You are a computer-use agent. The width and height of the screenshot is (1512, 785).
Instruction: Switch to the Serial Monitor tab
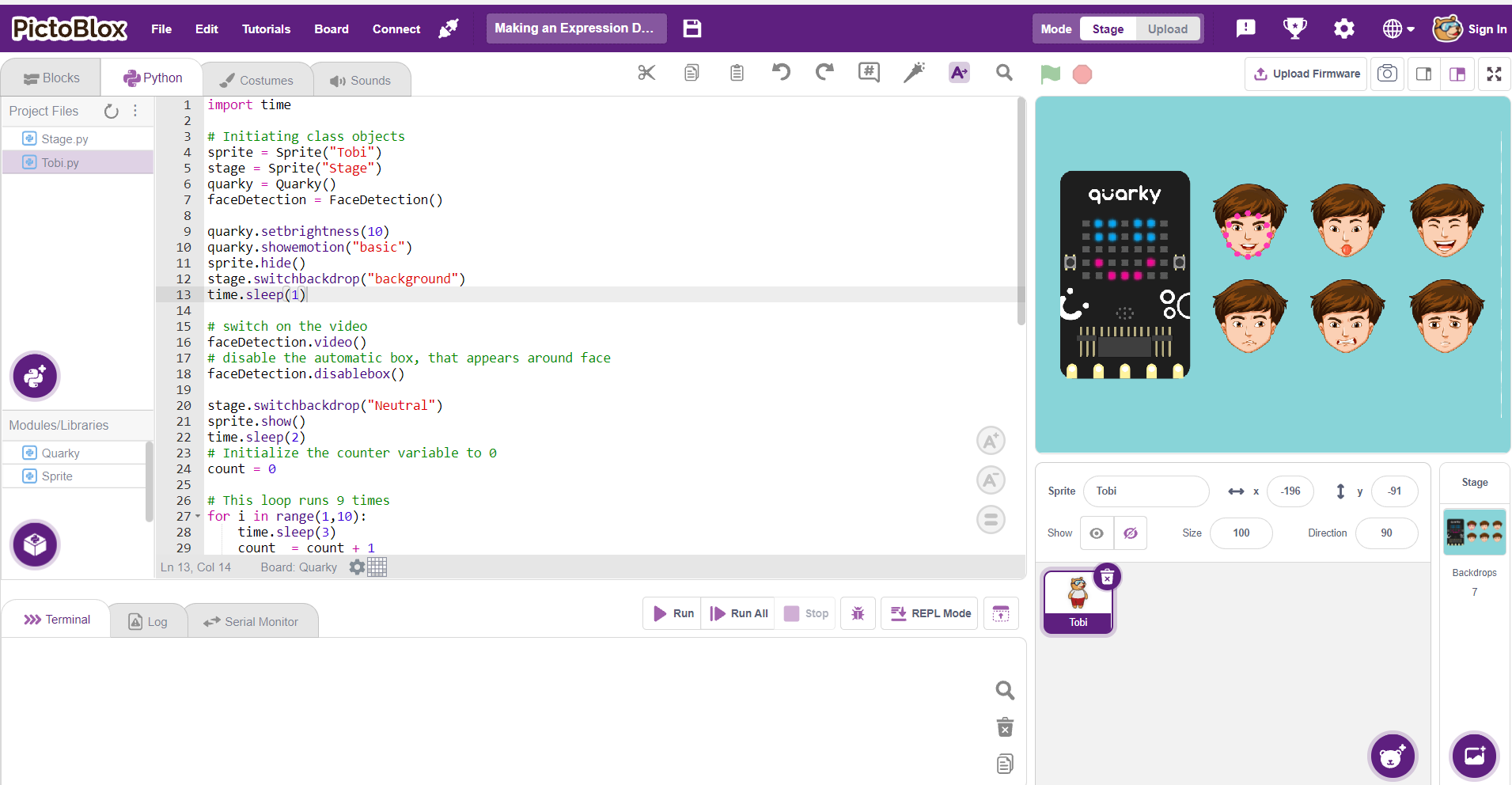point(252,622)
